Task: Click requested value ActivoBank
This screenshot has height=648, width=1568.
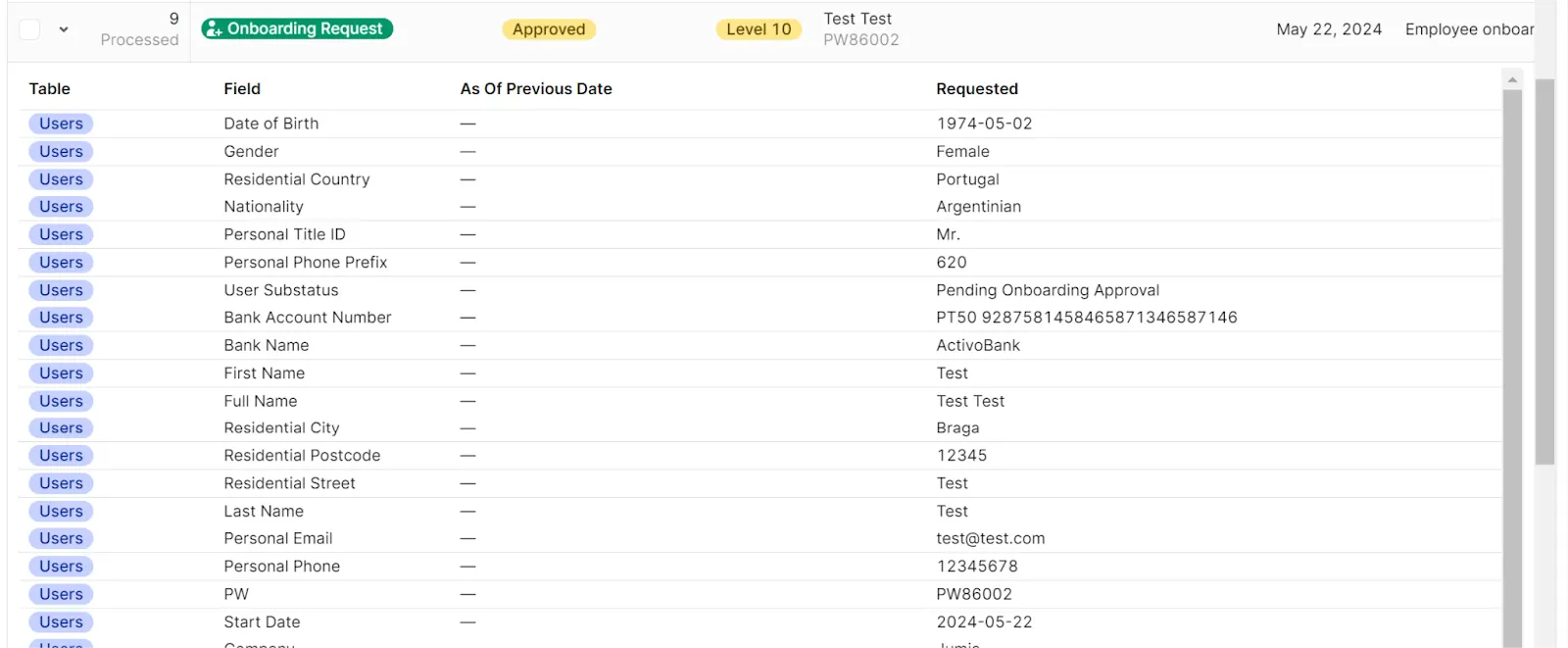Action: [x=978, y=345]
